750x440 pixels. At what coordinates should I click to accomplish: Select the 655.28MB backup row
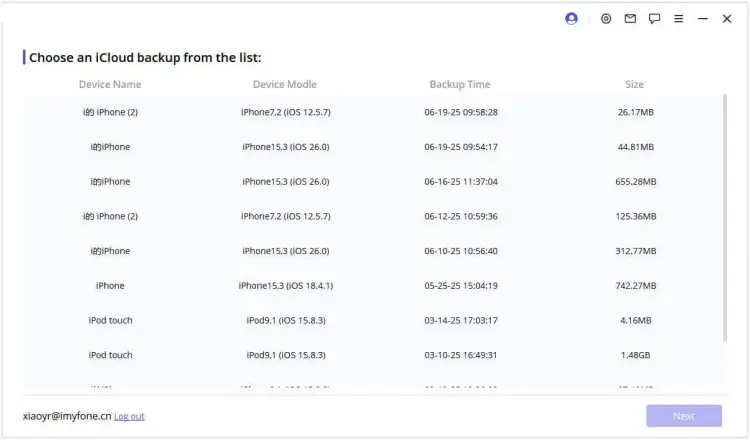pyautogui.click(x=374, y=182)
